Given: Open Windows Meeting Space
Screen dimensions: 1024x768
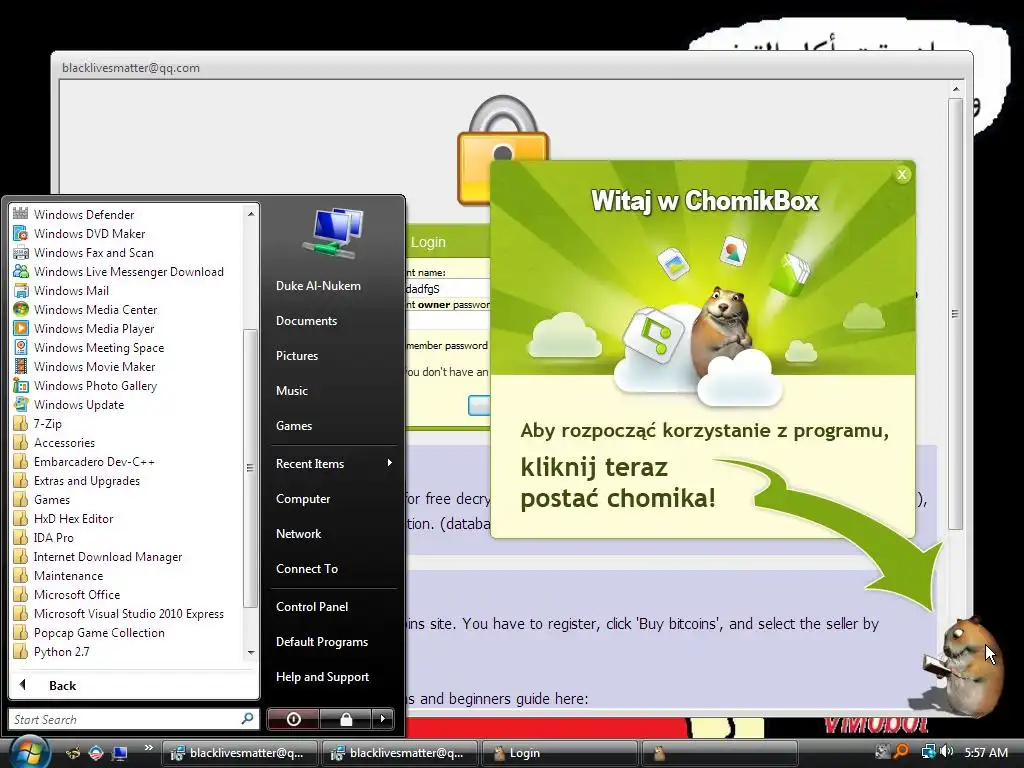Looking at the screenshot, I should [99, 347].
